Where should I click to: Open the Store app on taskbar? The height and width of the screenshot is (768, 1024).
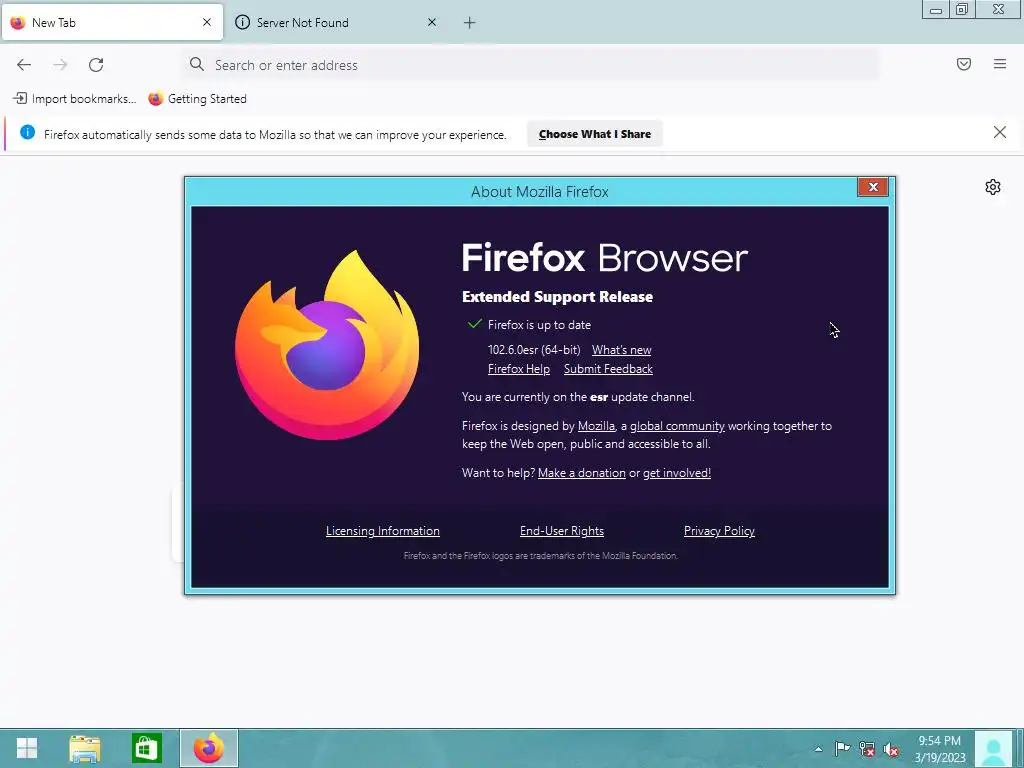tap(146, 748)
